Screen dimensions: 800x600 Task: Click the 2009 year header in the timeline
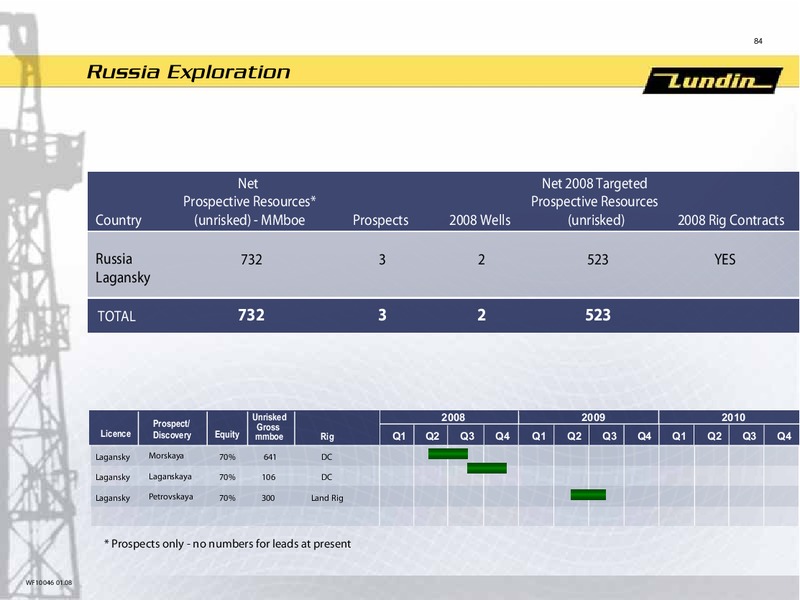[593, 417]
